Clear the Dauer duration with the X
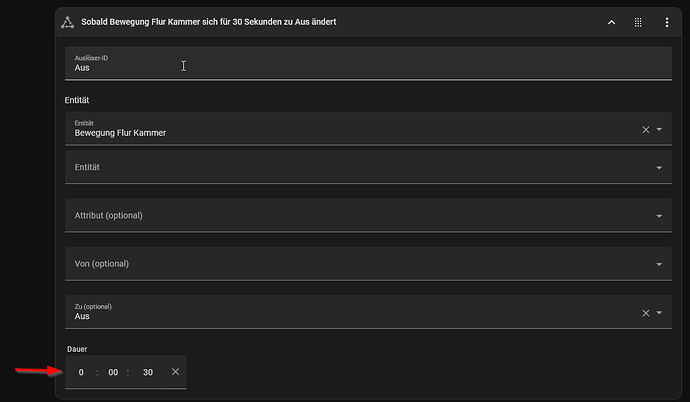 (x=175, y=372)
